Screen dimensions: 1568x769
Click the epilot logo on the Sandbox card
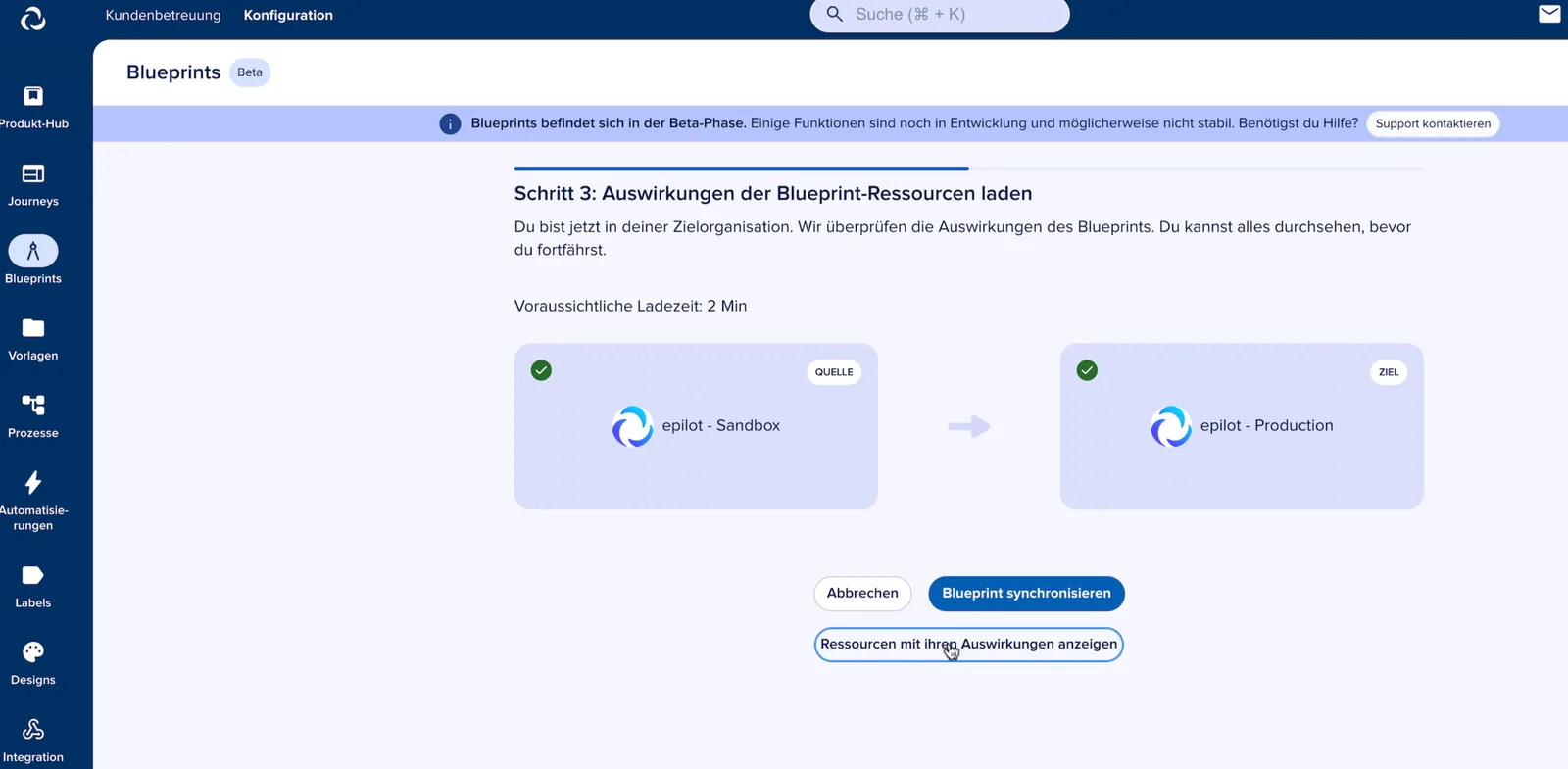(x=632, y=426)
